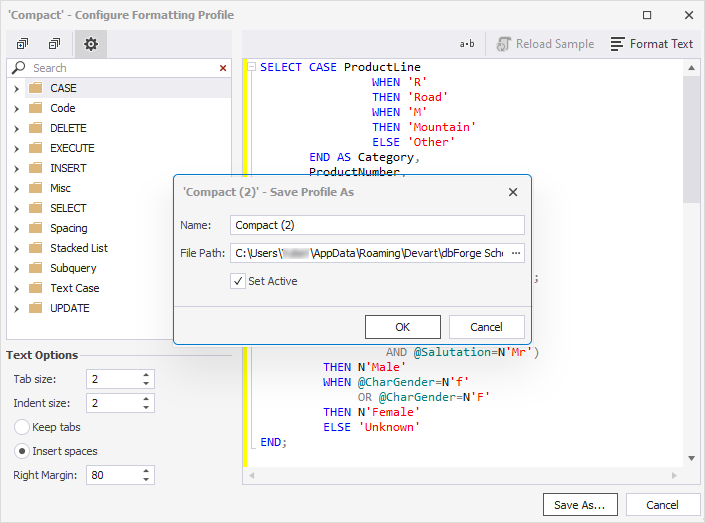Increase the Right Margin value
705x523 pixels.
pyautogui.click(x=146, y=471)
